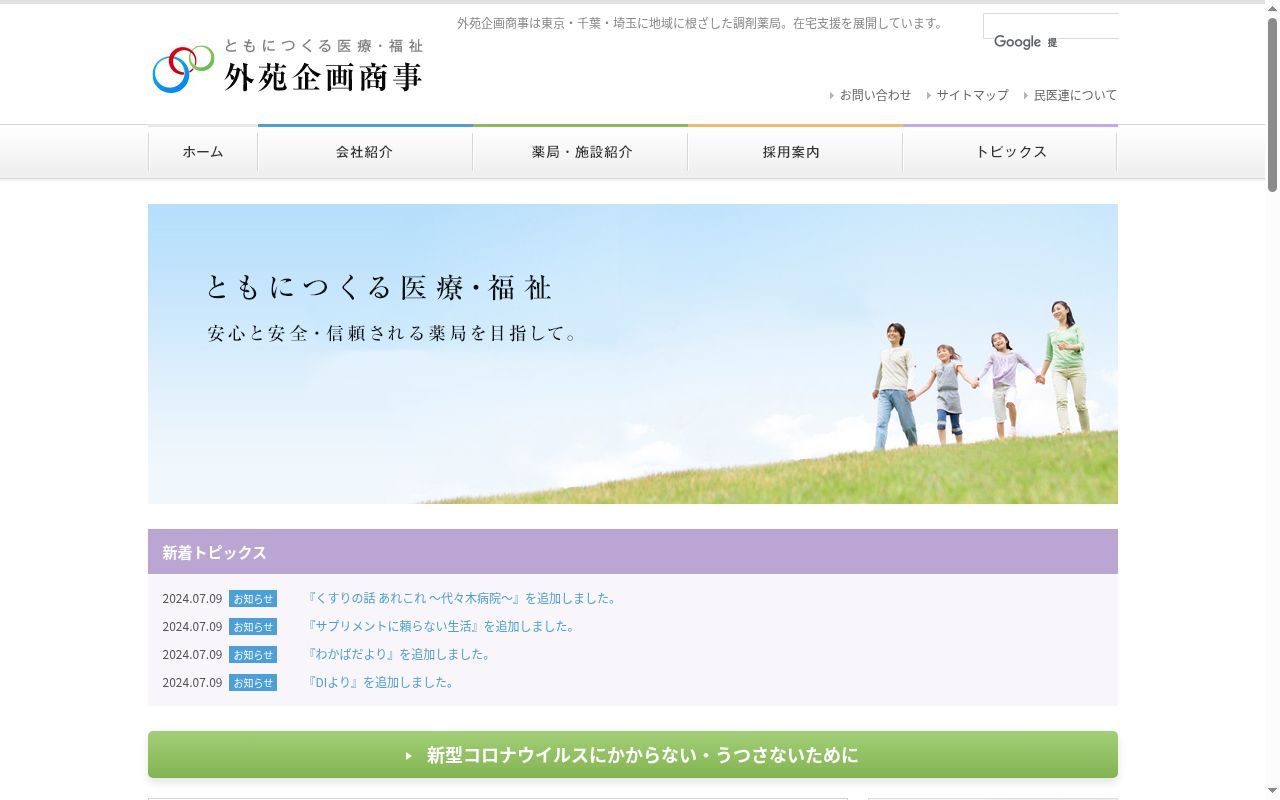Click the hero image of family on hill
Image resolution: width=1280 pixels, height=800 pixels.
(633, 354)
